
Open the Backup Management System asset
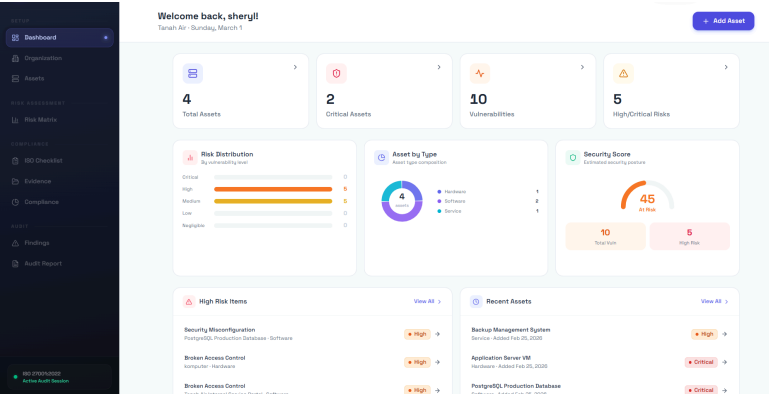coord(600,334)
